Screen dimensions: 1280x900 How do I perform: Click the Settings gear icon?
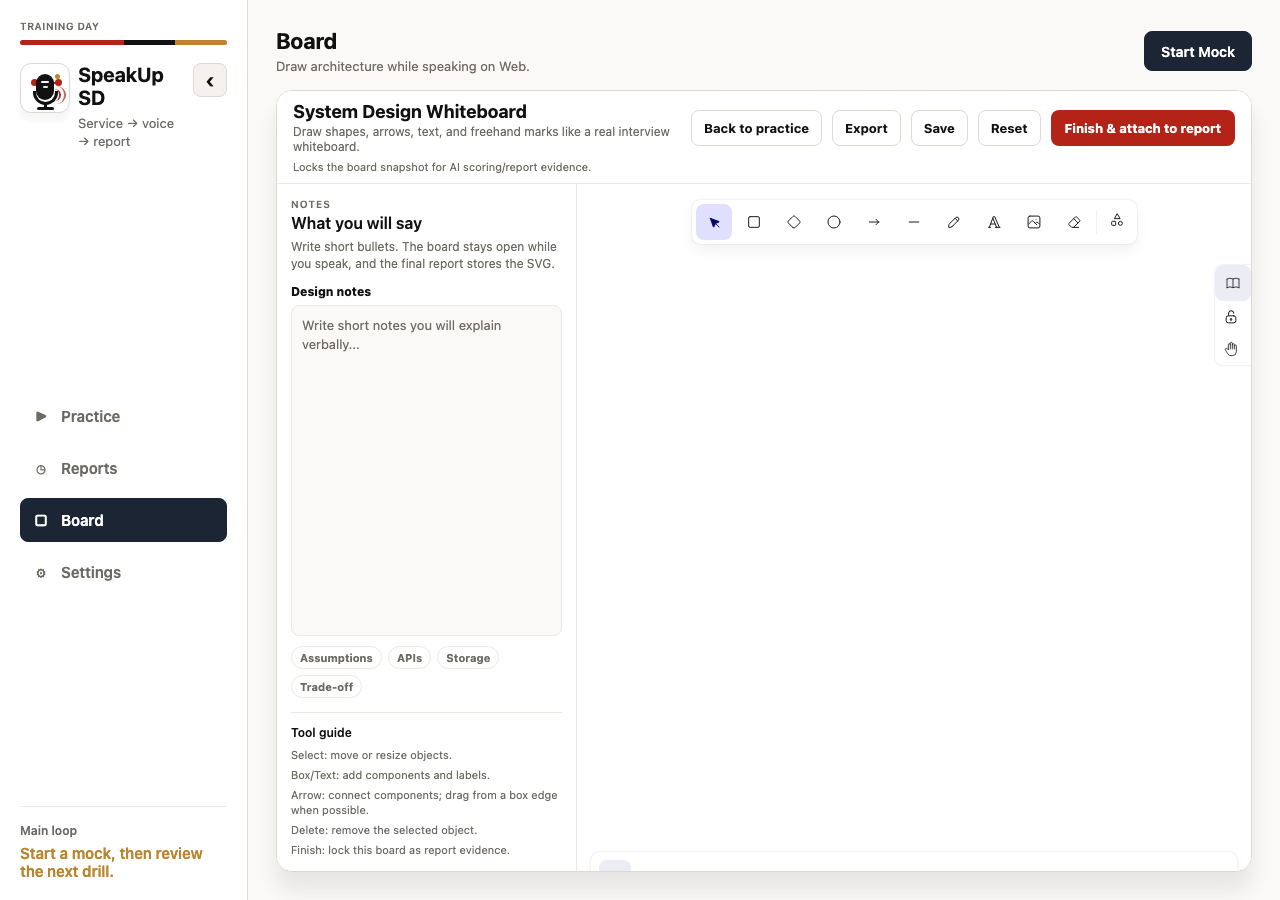point(41,573)
